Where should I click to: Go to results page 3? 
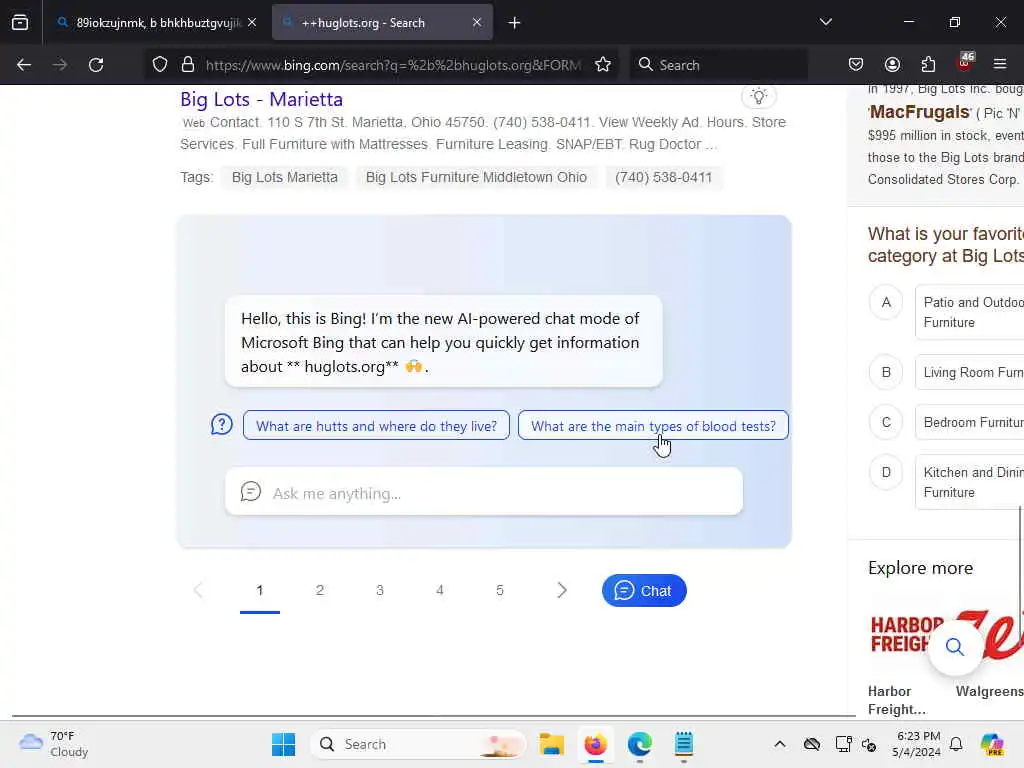[379, 590]
